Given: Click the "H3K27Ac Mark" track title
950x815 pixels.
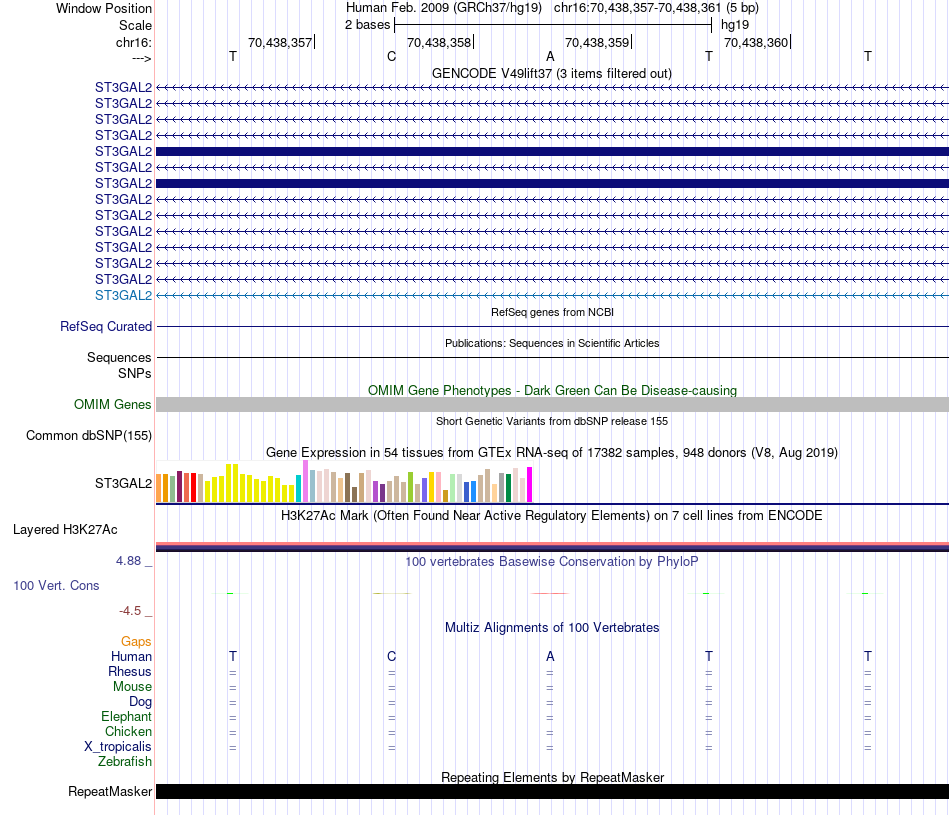Looking at the screenshot, I should pos(551,516).
